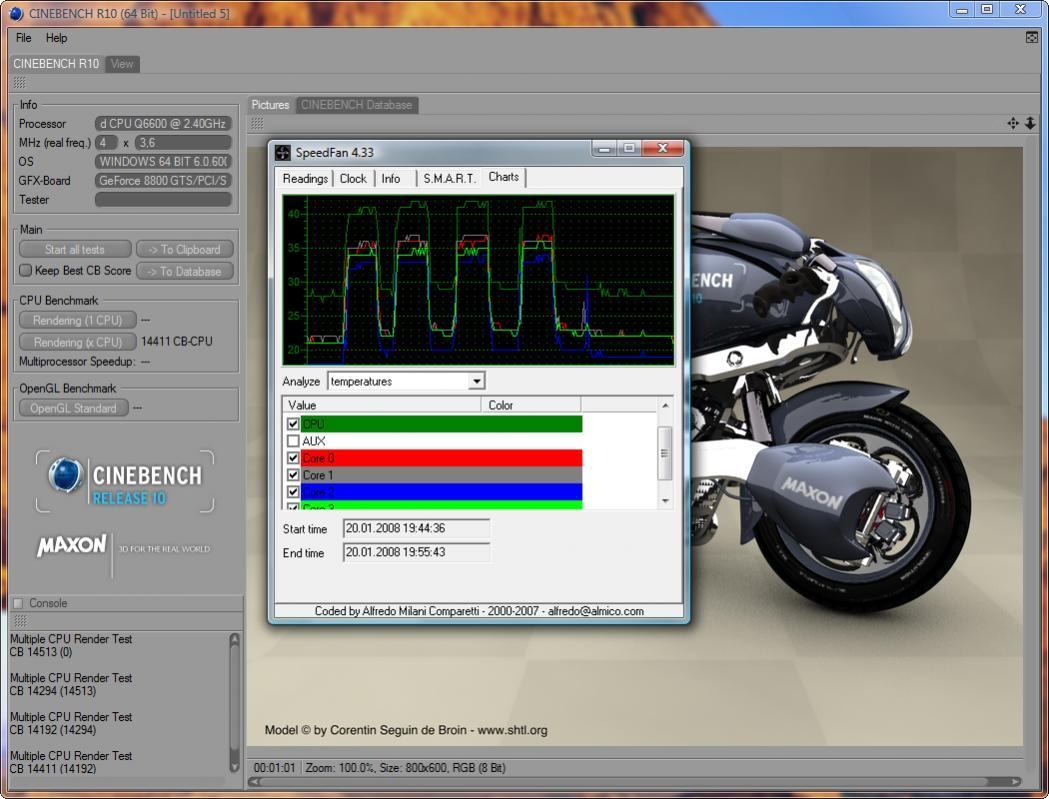Click the blue Core 2 color swatch
The width and height of the screenshot is (1049, 799).
[x=442, y=492]
